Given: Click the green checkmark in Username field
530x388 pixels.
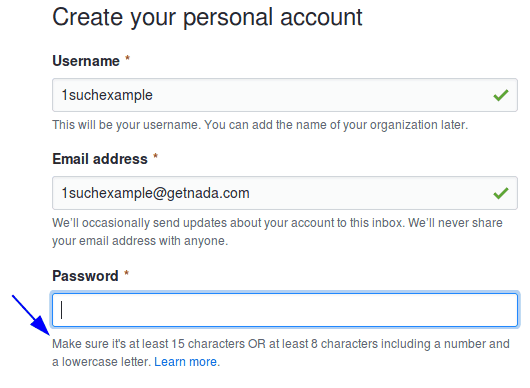Looking at the screenshot, I should 501,95.
